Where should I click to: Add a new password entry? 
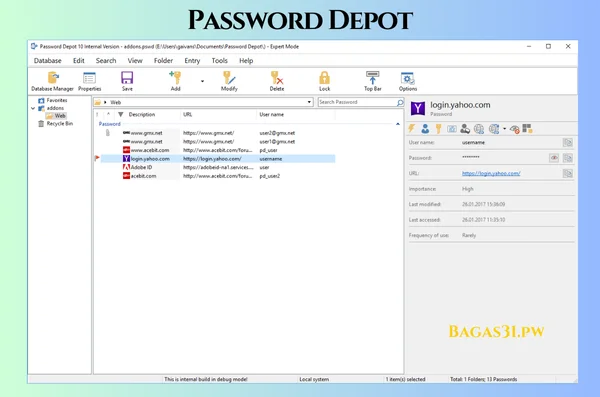(175, 81)
